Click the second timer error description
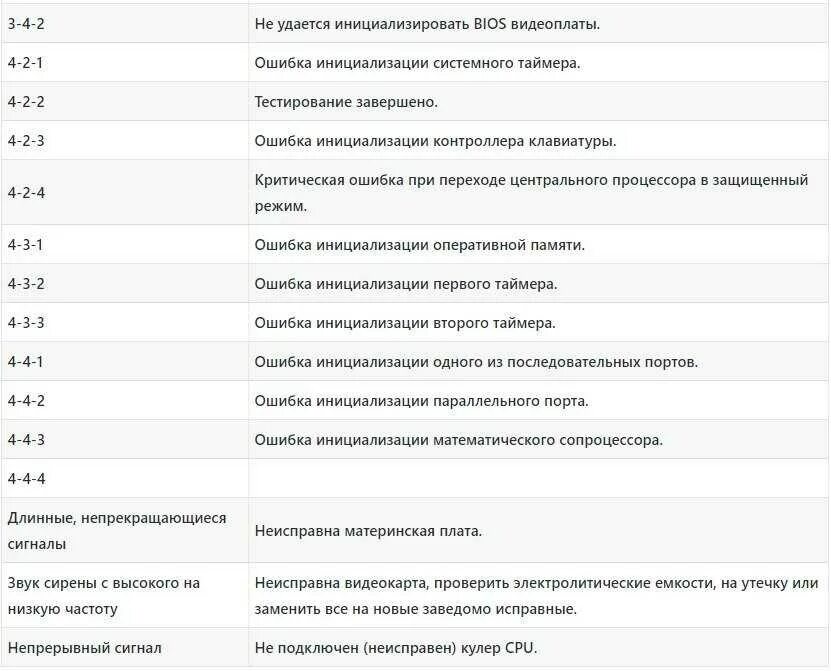The image size is (831, 671). (x=405, y=323)
